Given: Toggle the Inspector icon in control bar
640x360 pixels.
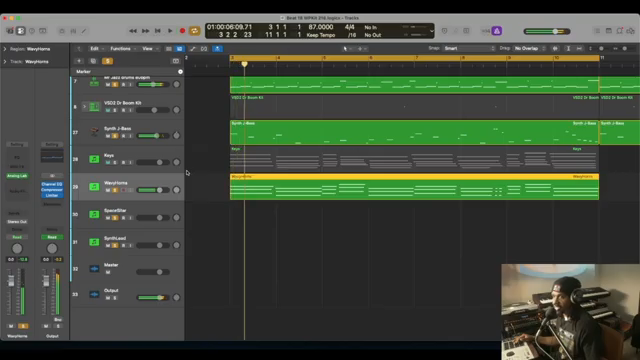Looking at the screenshot, I should (20, 31).
